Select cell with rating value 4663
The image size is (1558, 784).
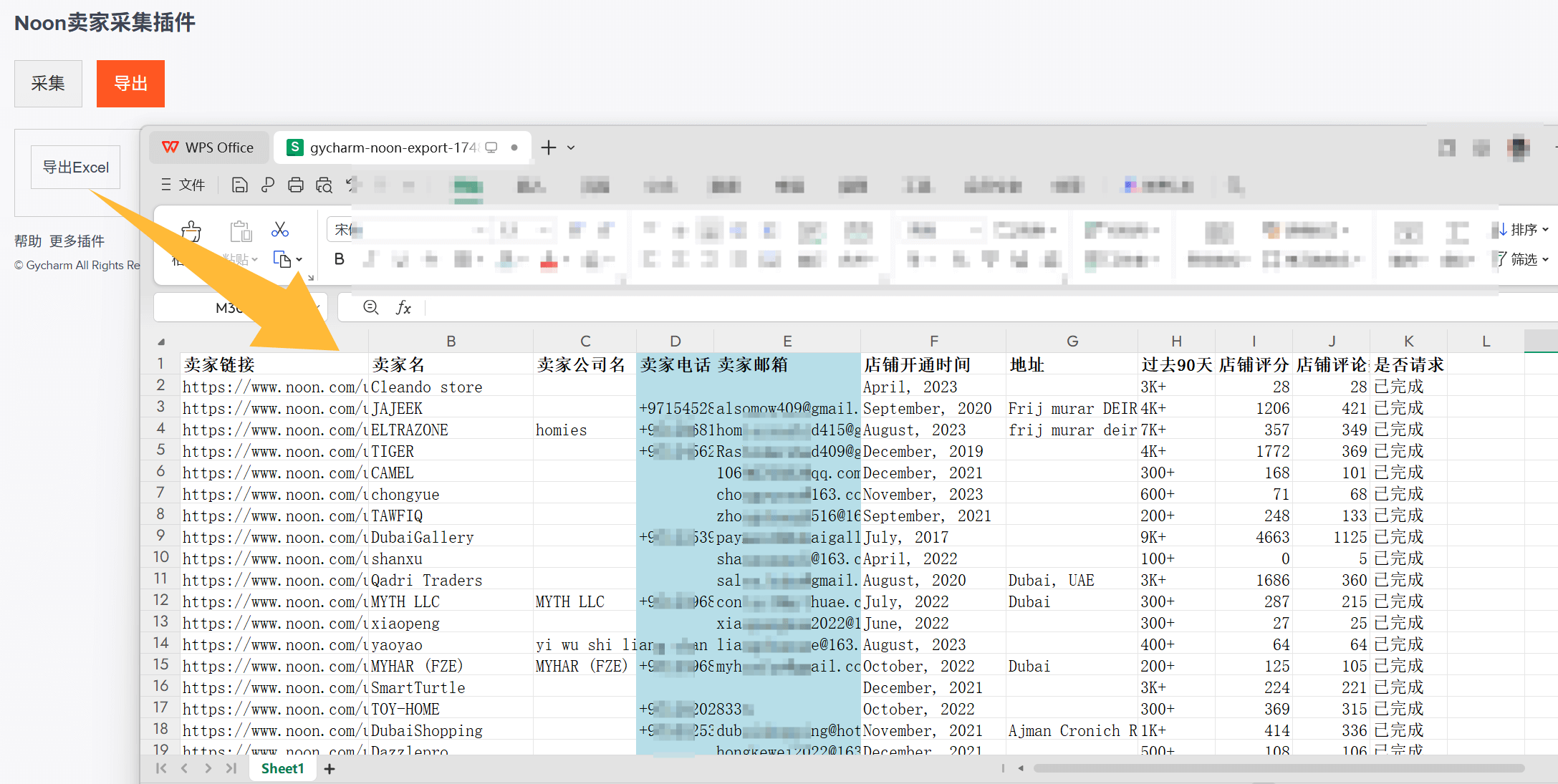tap(1254, 537)
